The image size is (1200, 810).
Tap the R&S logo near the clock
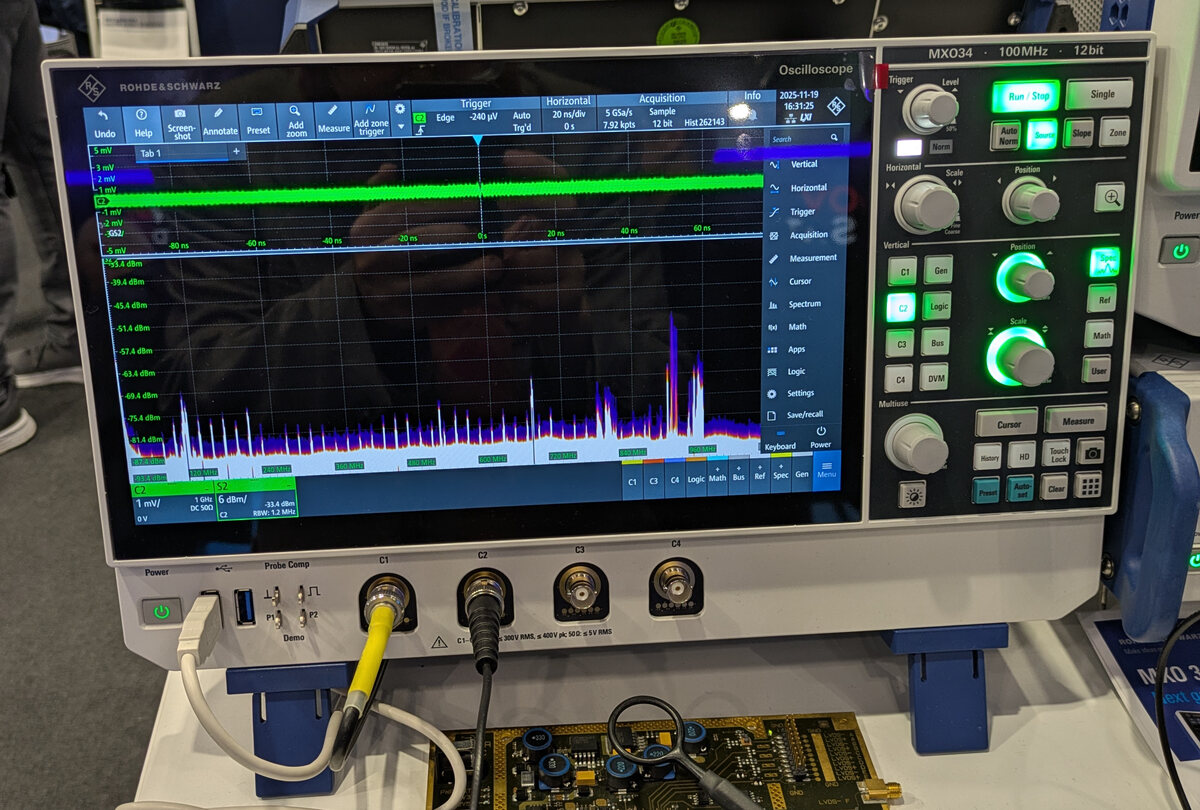coord(835,106)
